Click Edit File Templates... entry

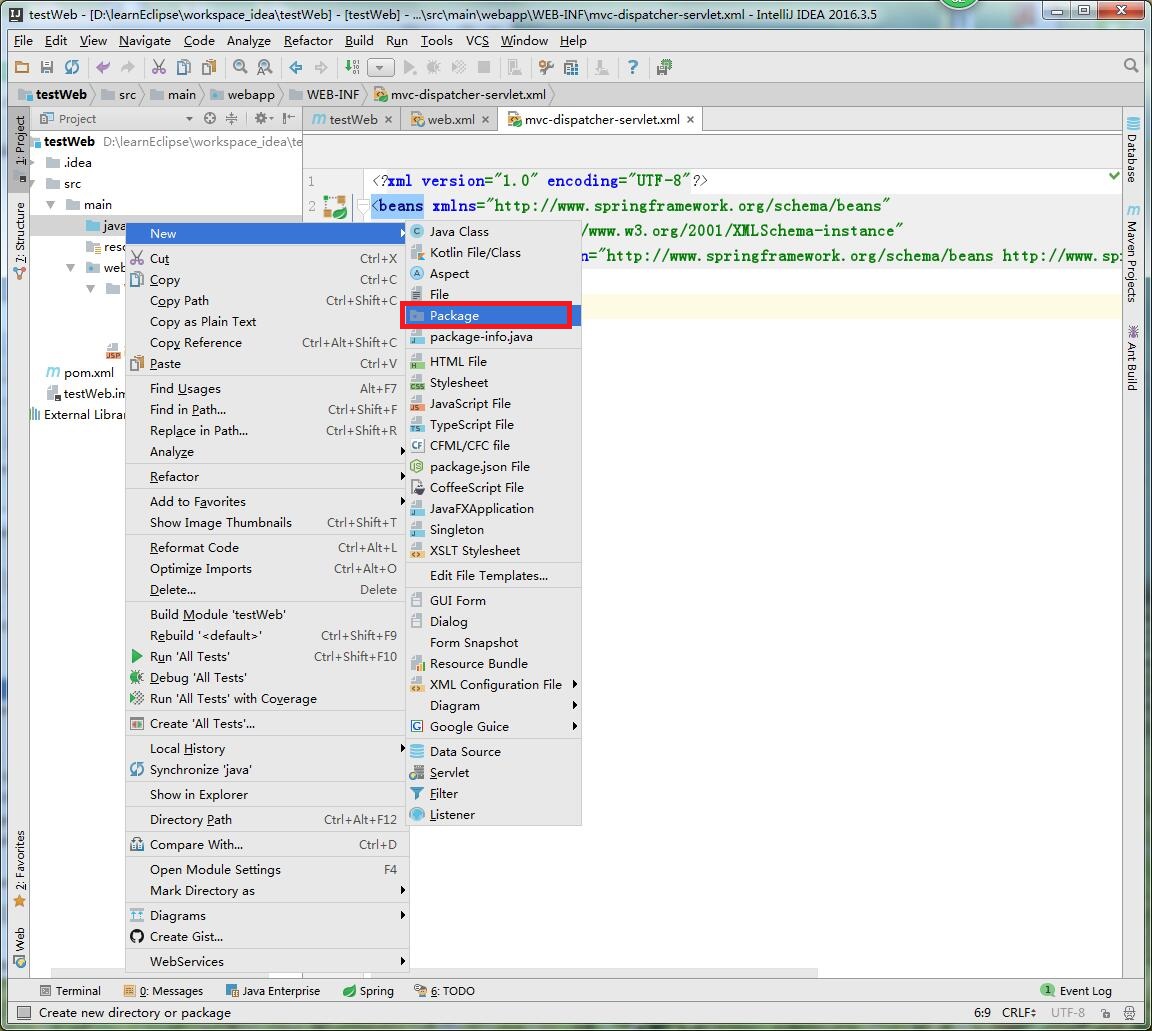pos(493,575)
